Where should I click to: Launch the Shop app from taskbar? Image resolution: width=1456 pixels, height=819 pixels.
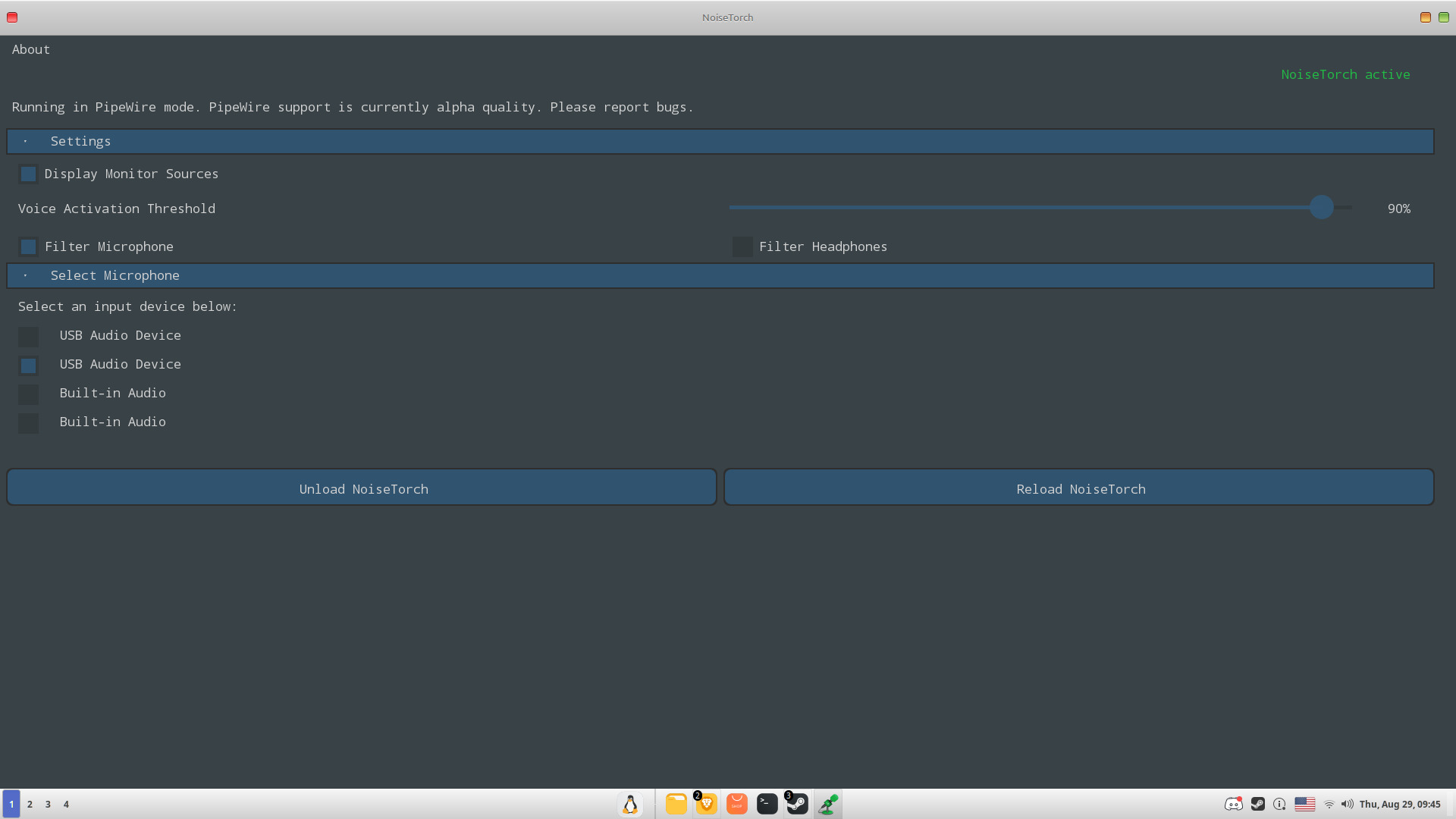coord(736,804)
